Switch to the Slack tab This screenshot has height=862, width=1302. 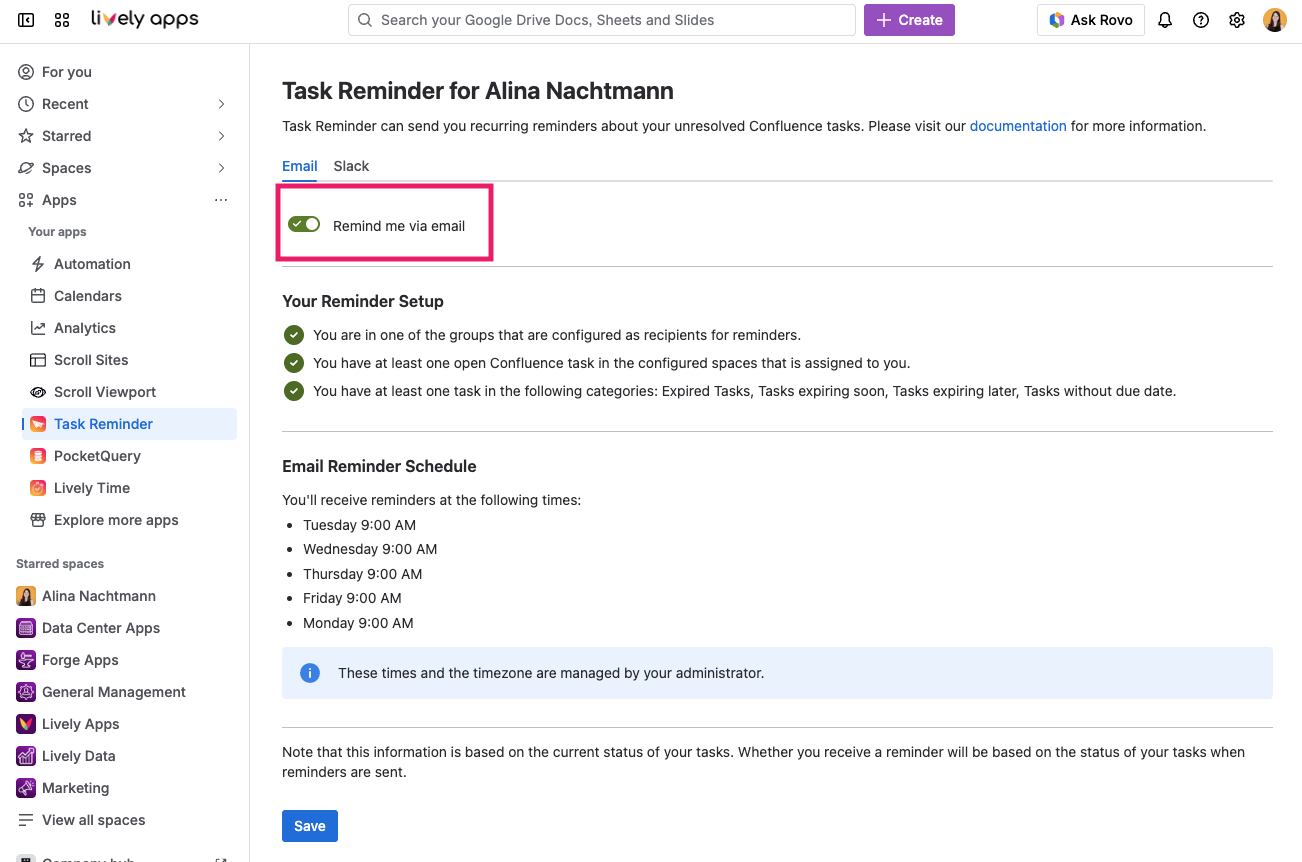pos(351,166)
